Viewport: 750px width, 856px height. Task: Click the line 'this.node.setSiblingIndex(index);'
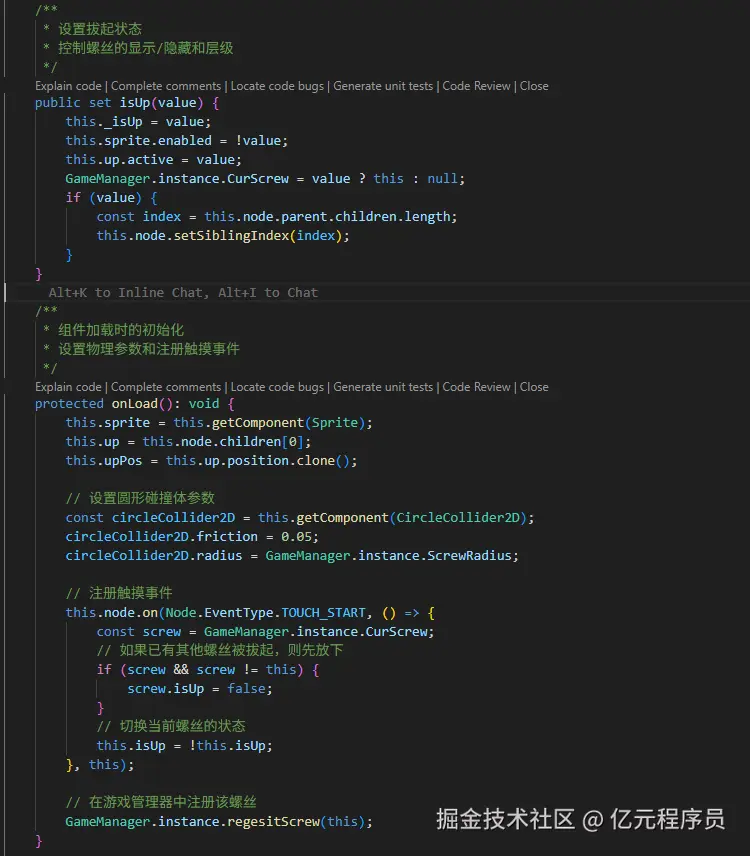(223, 236)
